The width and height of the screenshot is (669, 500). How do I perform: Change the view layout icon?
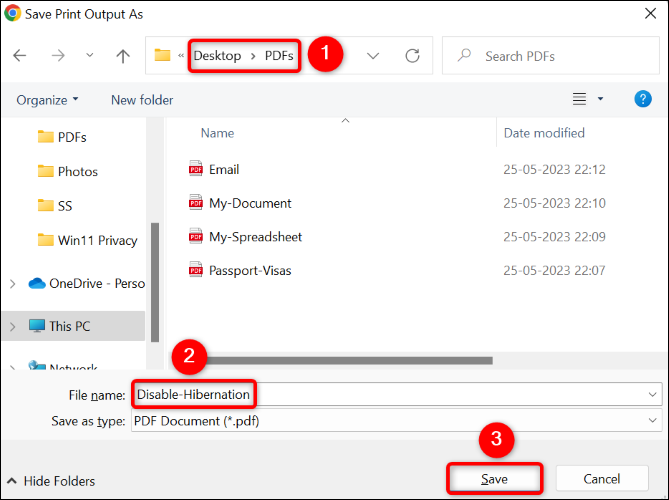(579, 99)
